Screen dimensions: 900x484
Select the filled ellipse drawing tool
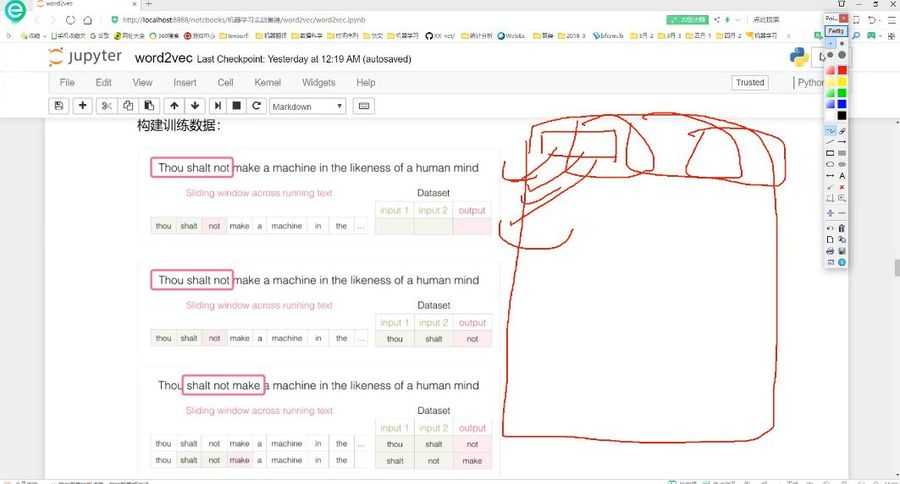[841, 164]
